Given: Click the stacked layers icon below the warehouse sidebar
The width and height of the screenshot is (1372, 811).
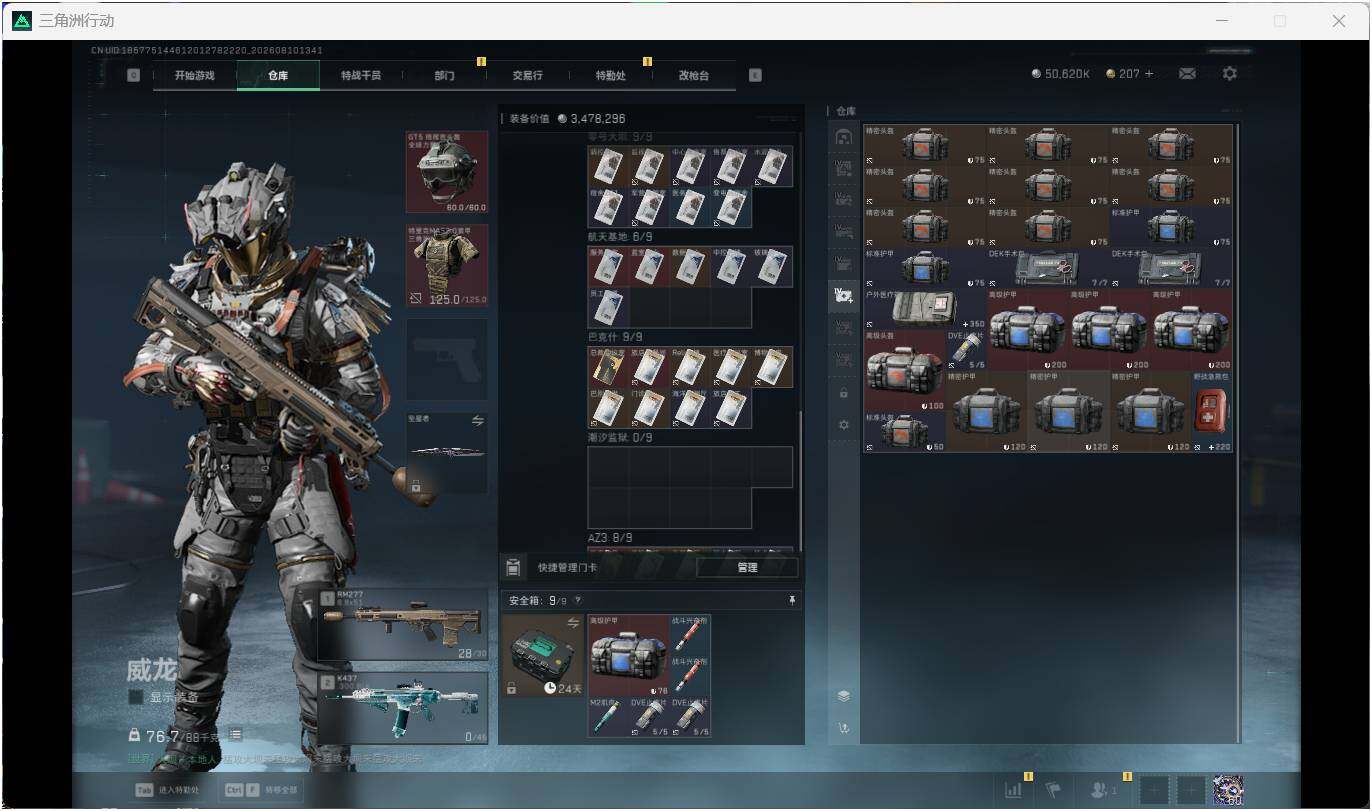Looking at the screenshot, I should pyautogui.click(x=844, y=696).
